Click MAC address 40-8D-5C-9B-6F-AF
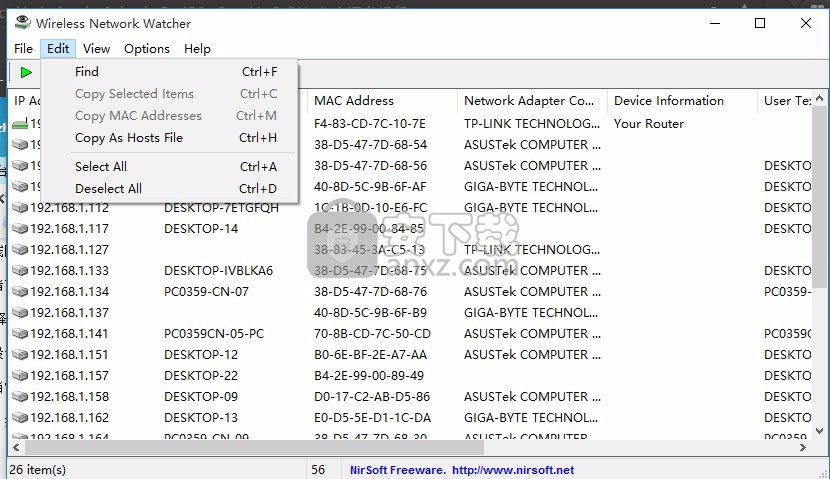 coord(370,187)
